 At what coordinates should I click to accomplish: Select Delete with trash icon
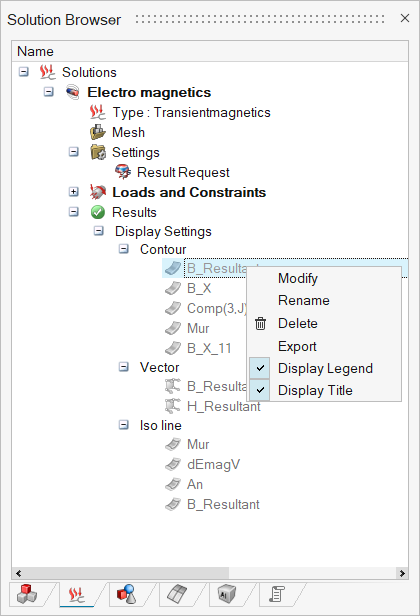[x=297, y=323]
